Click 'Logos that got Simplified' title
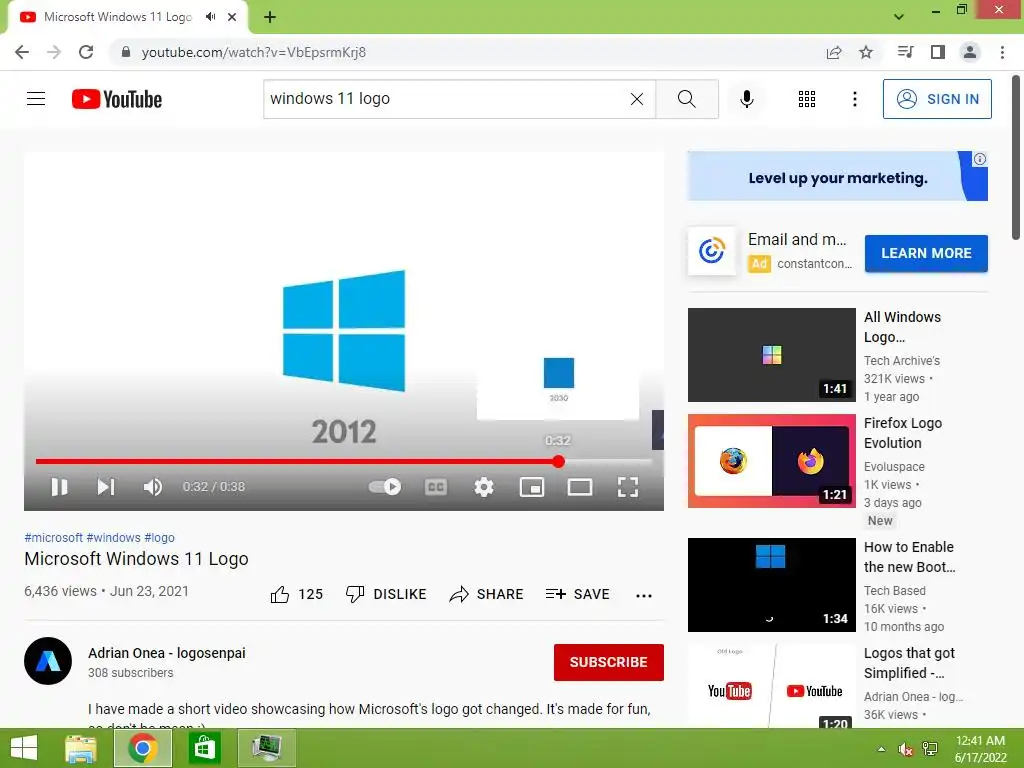Screen dimensions: 1024x768 (x=909, y=663)
